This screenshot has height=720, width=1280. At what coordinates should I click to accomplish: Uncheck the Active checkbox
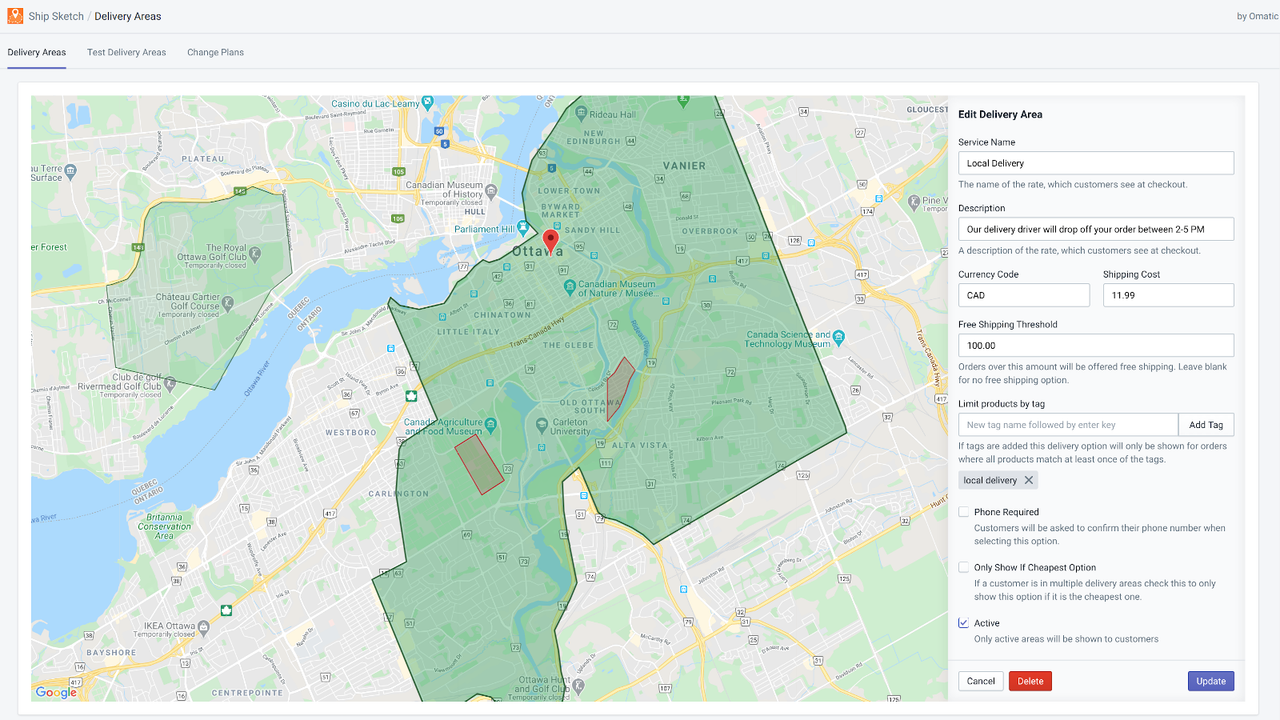964,623
